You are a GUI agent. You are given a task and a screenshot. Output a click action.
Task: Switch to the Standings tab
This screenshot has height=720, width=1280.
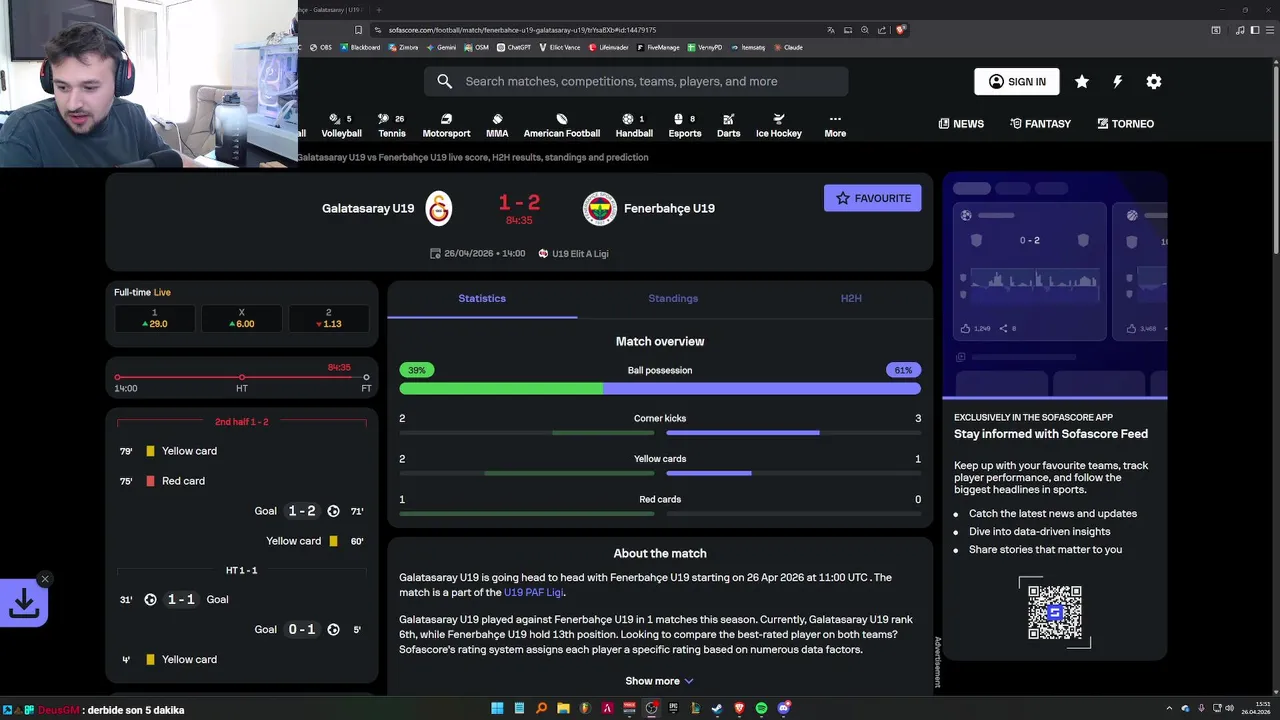[x=673, y=298]
